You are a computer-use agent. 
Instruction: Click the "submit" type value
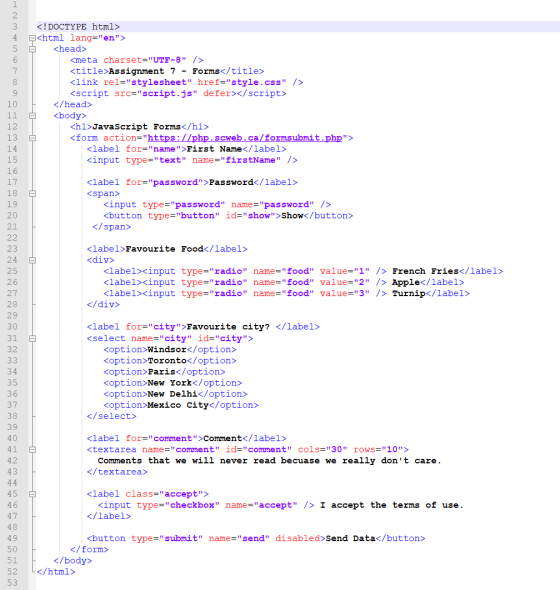181,538
